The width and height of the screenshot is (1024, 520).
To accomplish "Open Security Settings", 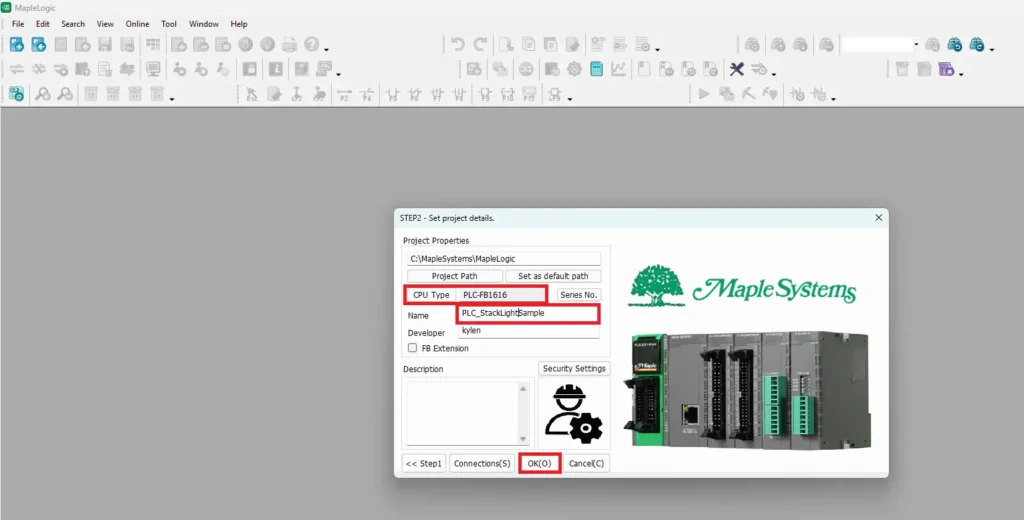I will click(x=574, y=368).
